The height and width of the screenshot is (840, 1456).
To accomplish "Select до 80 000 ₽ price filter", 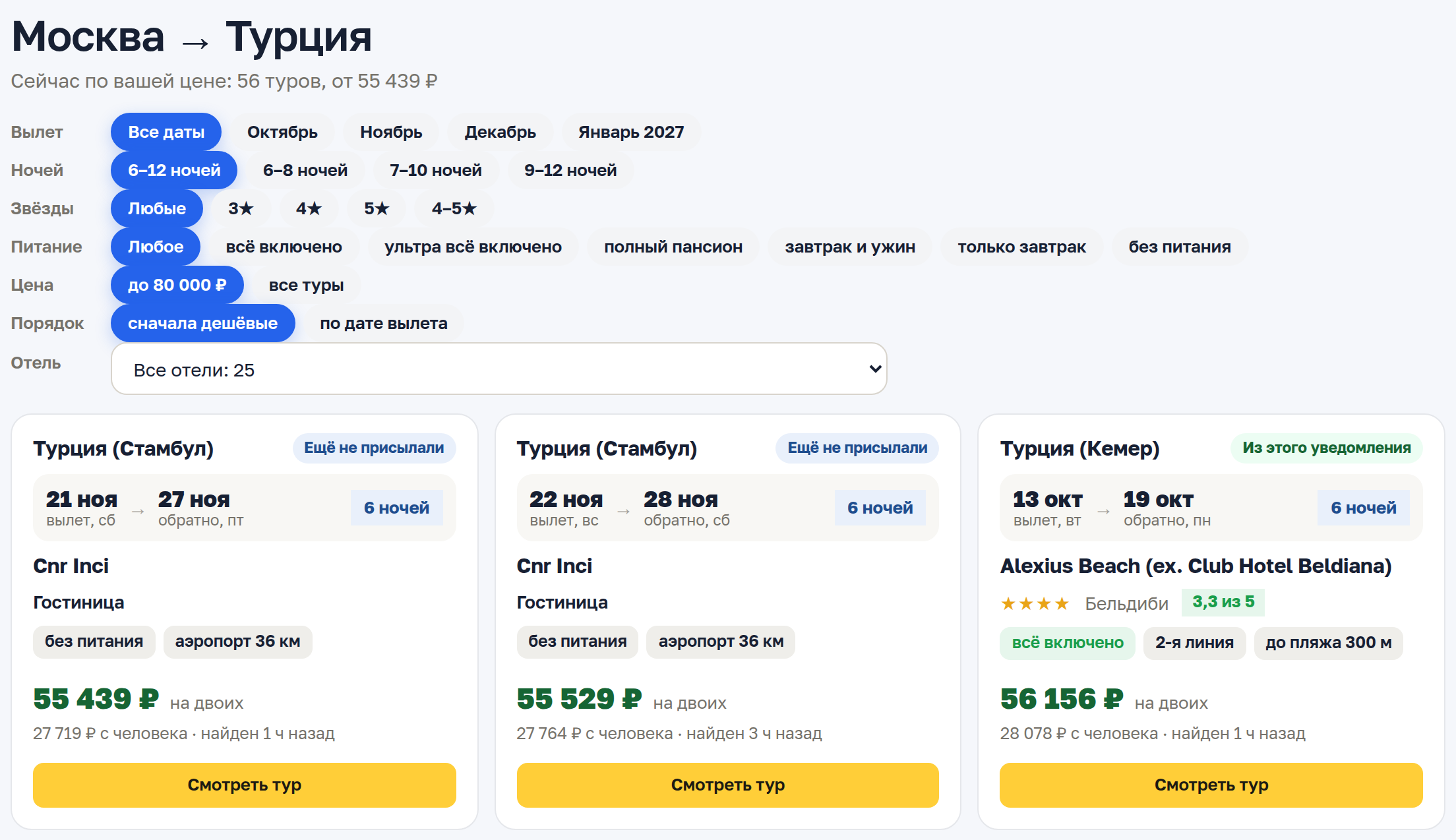I will coord(177,285).
